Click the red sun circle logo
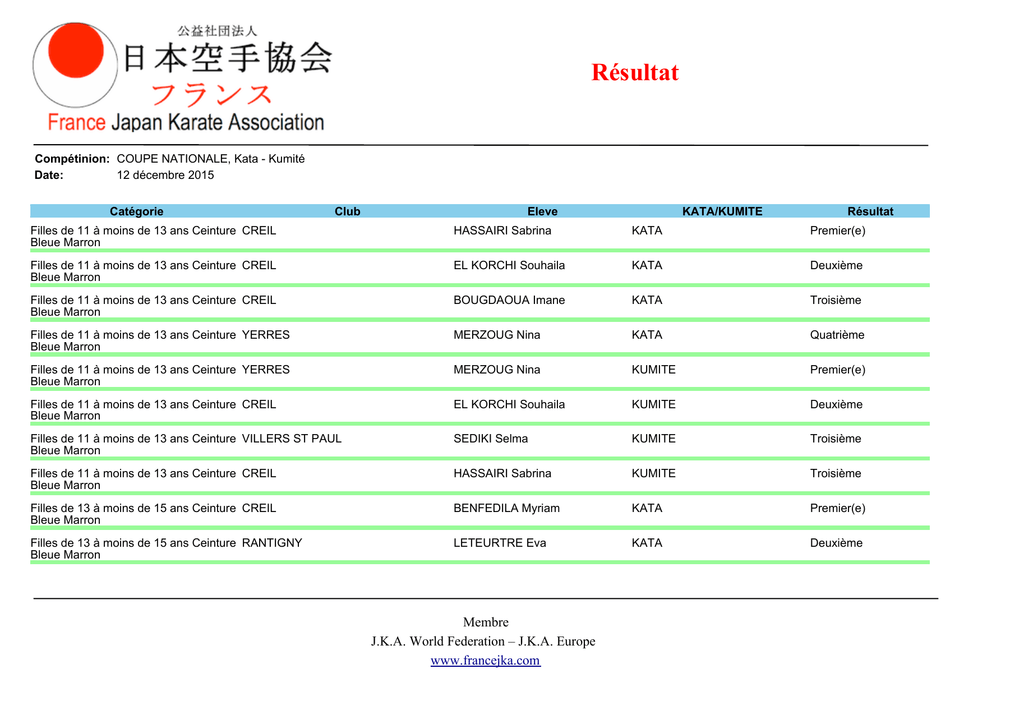This screenshot has width=1024, height=724. click(x=76, y=51)
